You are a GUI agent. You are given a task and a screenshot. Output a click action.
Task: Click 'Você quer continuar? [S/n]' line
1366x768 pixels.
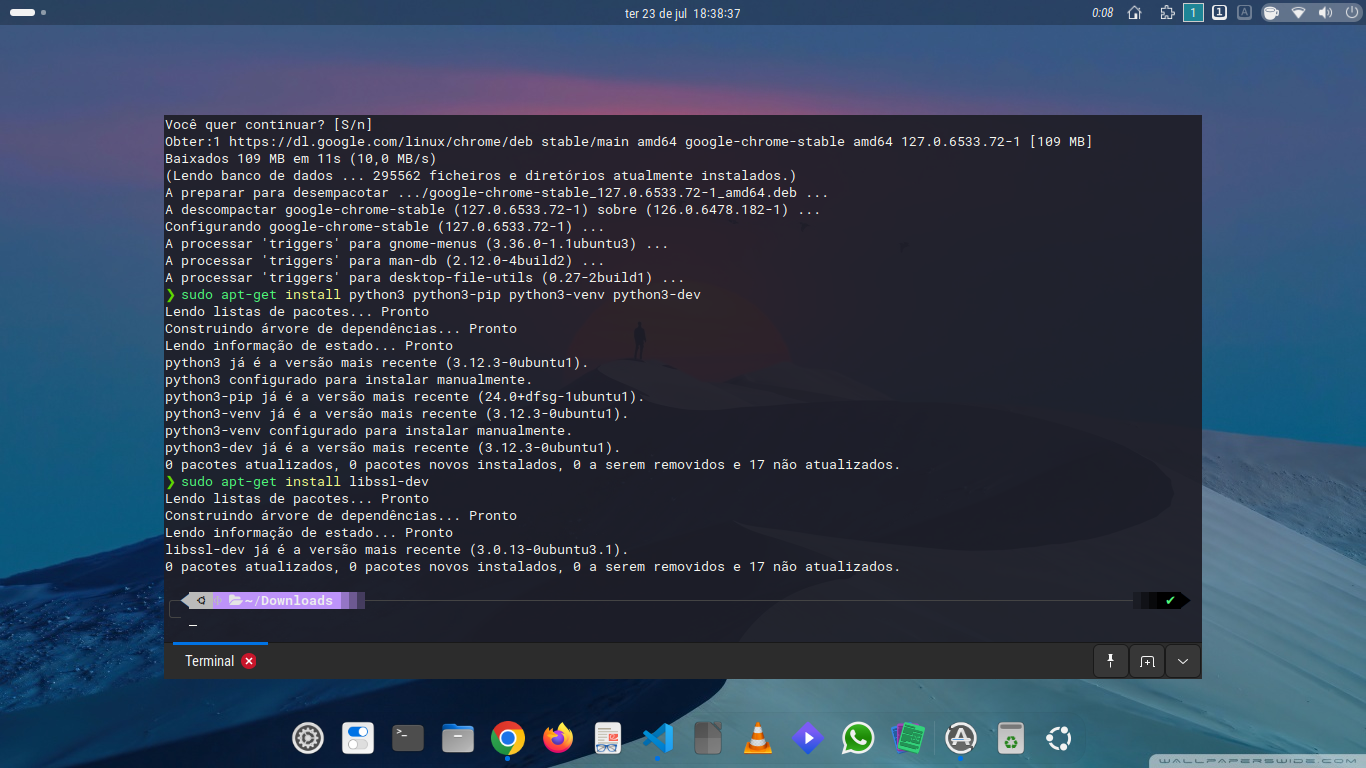click(269, 125)
